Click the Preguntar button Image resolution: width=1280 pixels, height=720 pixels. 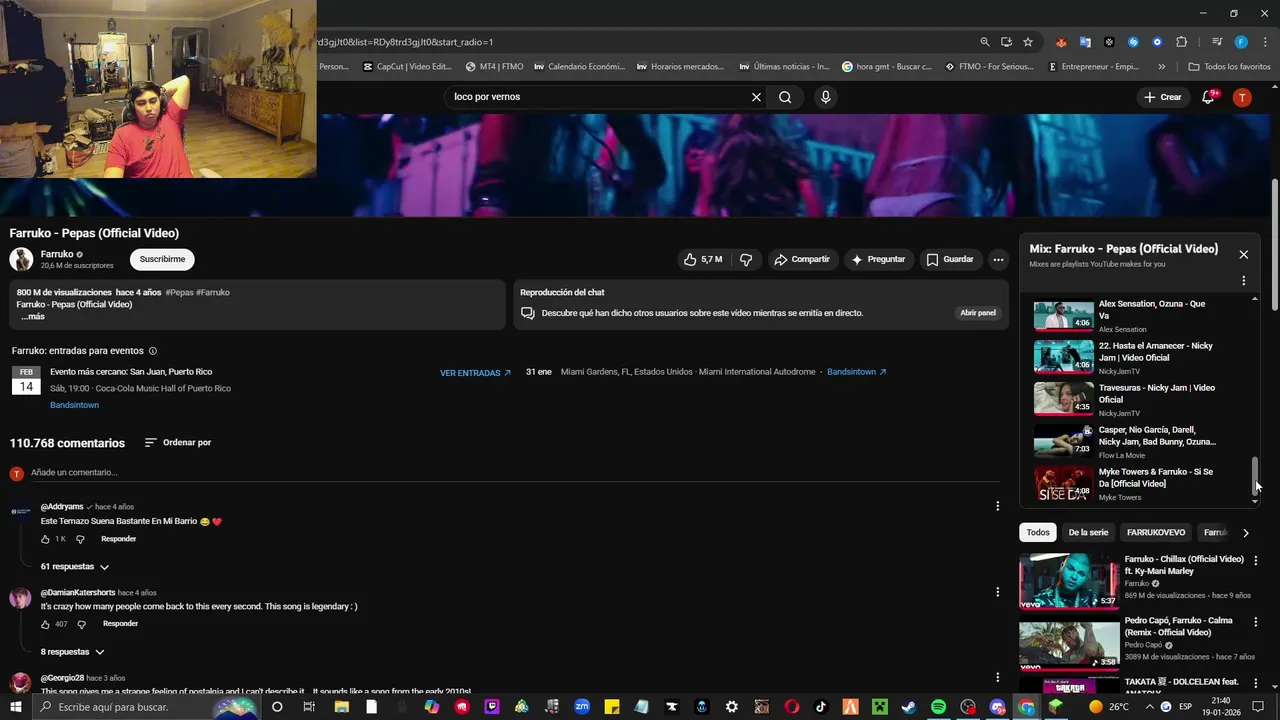point(877,259)
